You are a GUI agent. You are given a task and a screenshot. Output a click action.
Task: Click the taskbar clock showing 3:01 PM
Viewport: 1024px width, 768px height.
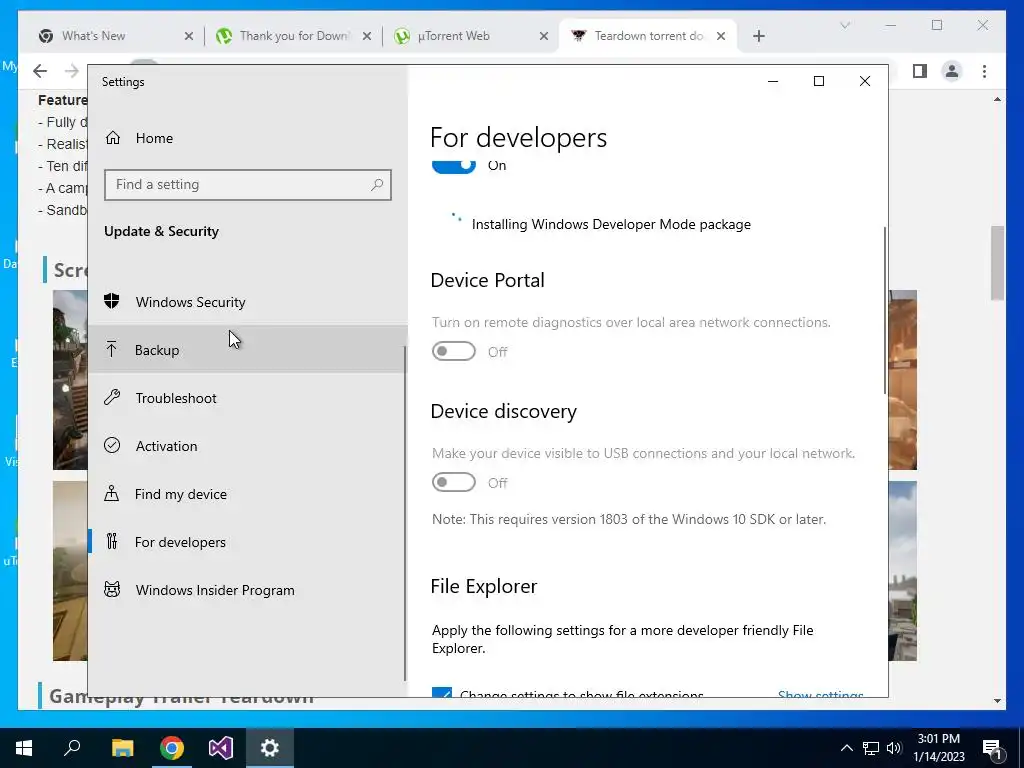pyautogui.click(x=938, y=748)
